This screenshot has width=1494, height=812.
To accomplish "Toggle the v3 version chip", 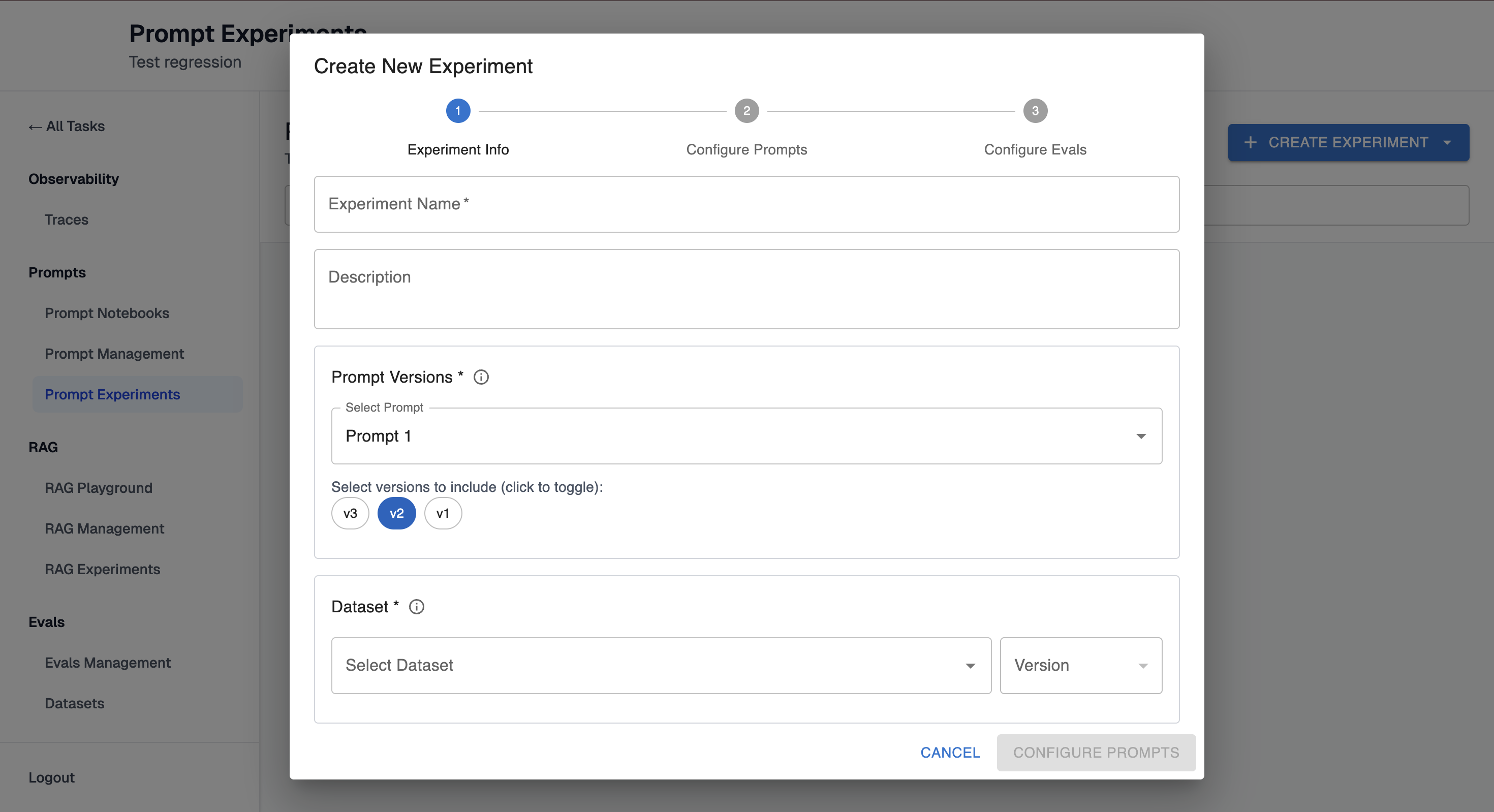I will pos(350,513).
